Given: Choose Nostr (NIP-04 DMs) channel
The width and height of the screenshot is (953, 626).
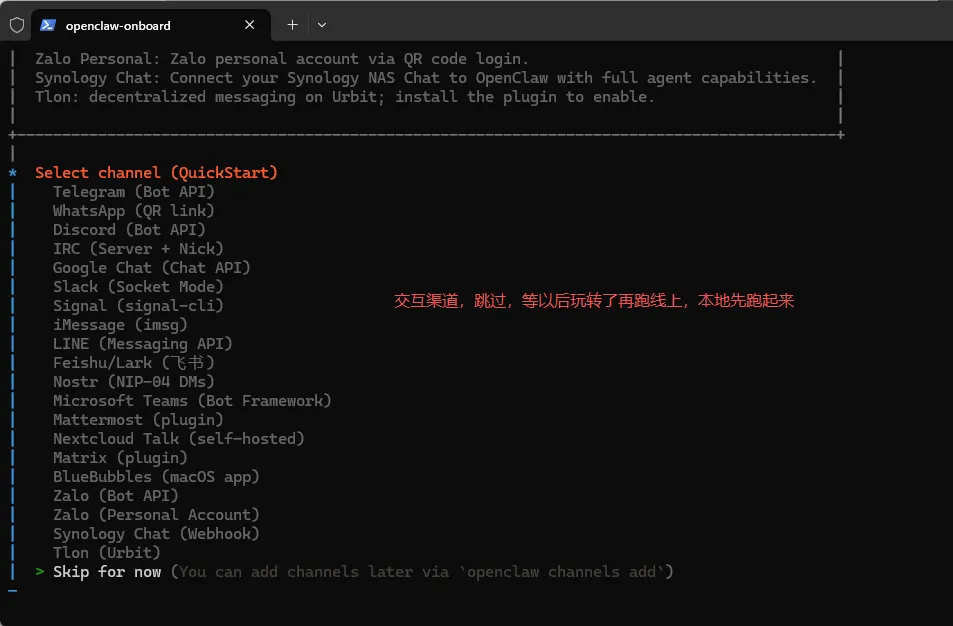Looking at the screenshot, I should point(134,381).
